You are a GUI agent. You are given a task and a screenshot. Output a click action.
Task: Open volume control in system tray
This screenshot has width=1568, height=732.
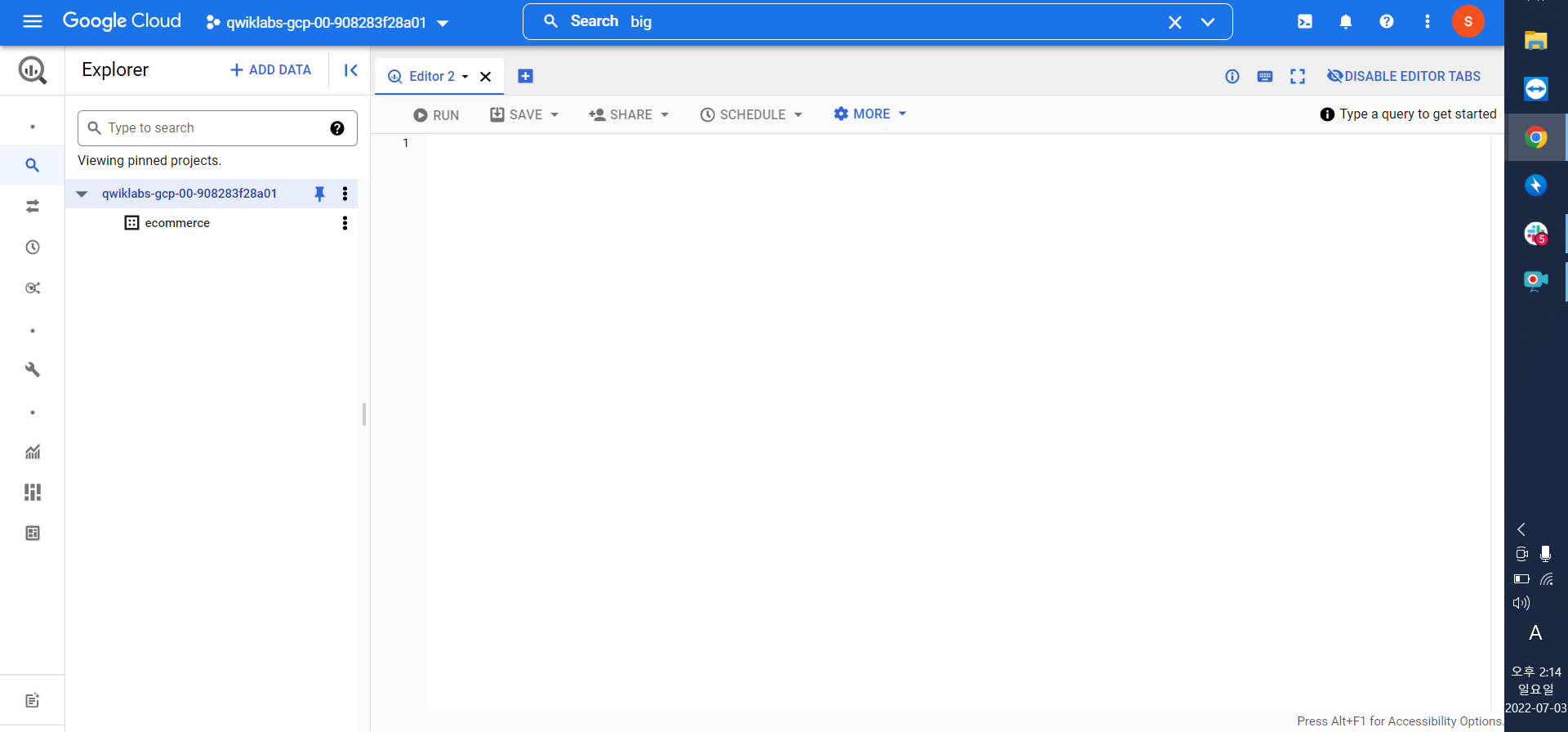coord(1521,603)
